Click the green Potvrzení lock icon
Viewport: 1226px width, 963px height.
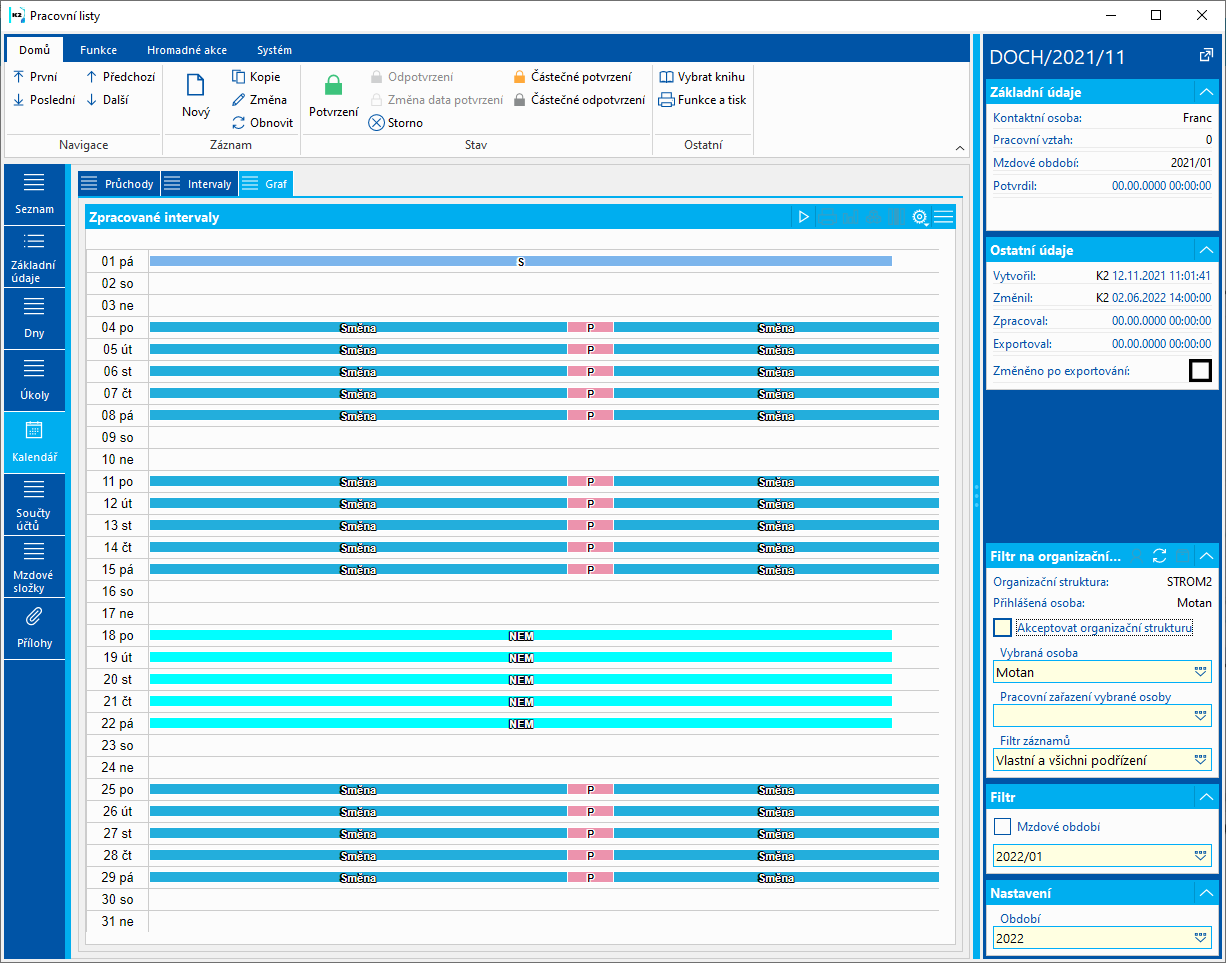click(333, 86)
